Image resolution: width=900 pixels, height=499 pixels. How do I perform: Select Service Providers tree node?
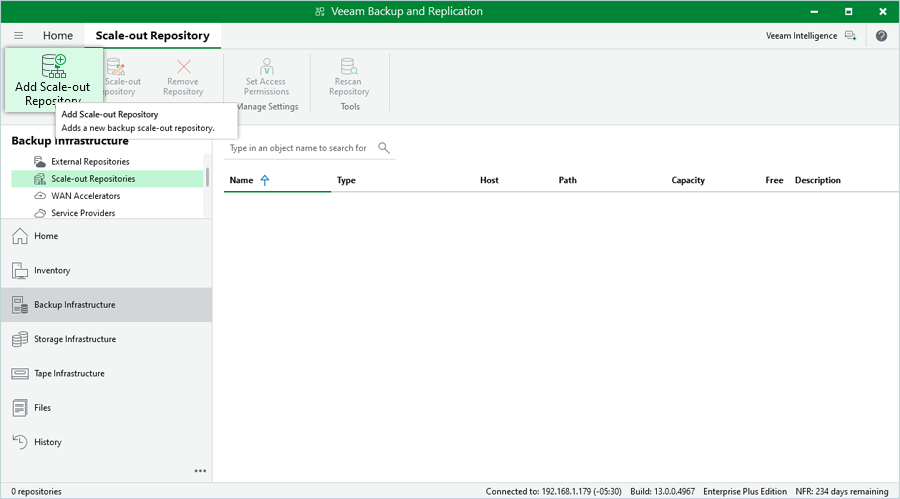pos(83,213)
